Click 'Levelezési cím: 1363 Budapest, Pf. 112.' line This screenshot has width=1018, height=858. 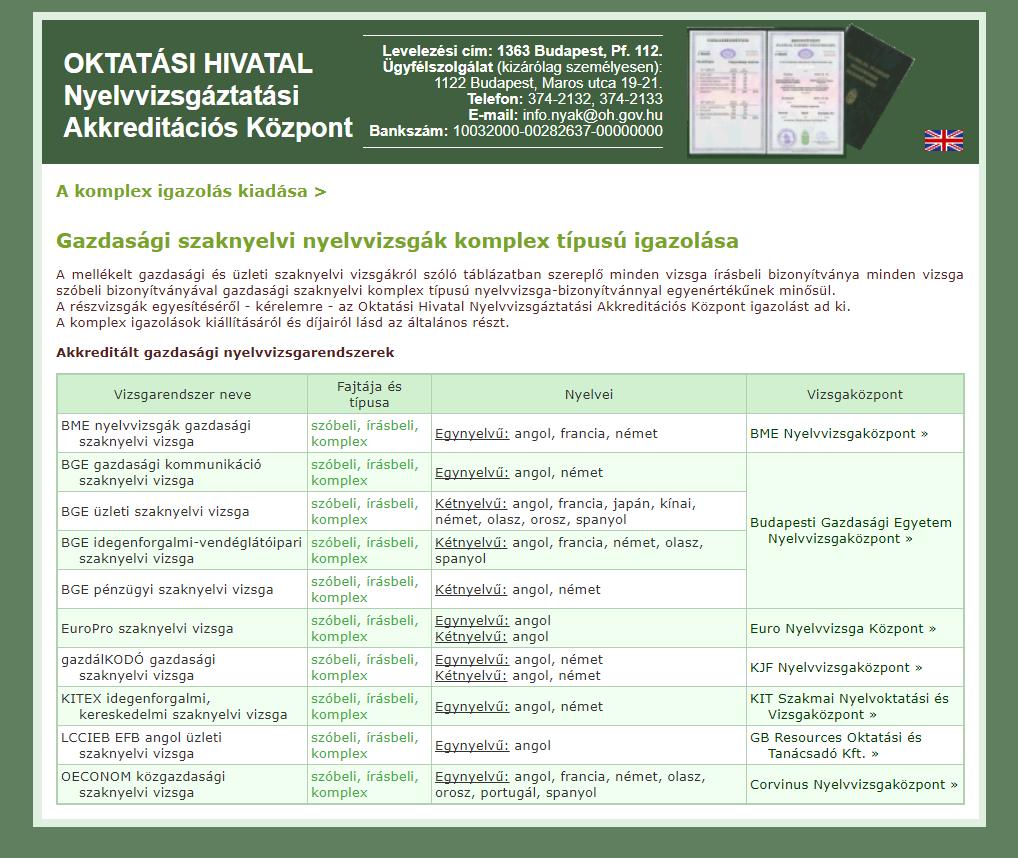coord(522,51)
